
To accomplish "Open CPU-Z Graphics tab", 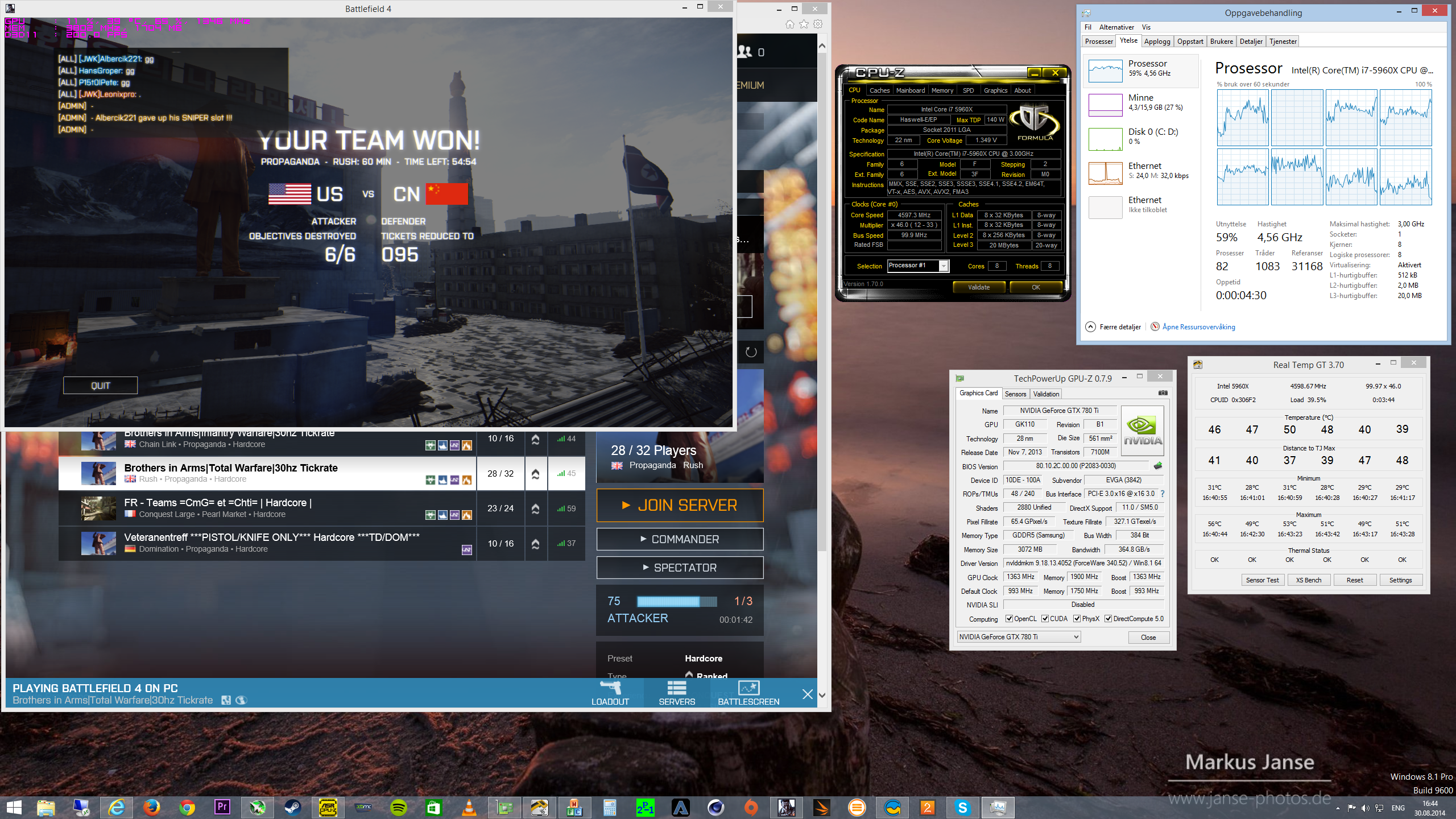I will 995,90.
